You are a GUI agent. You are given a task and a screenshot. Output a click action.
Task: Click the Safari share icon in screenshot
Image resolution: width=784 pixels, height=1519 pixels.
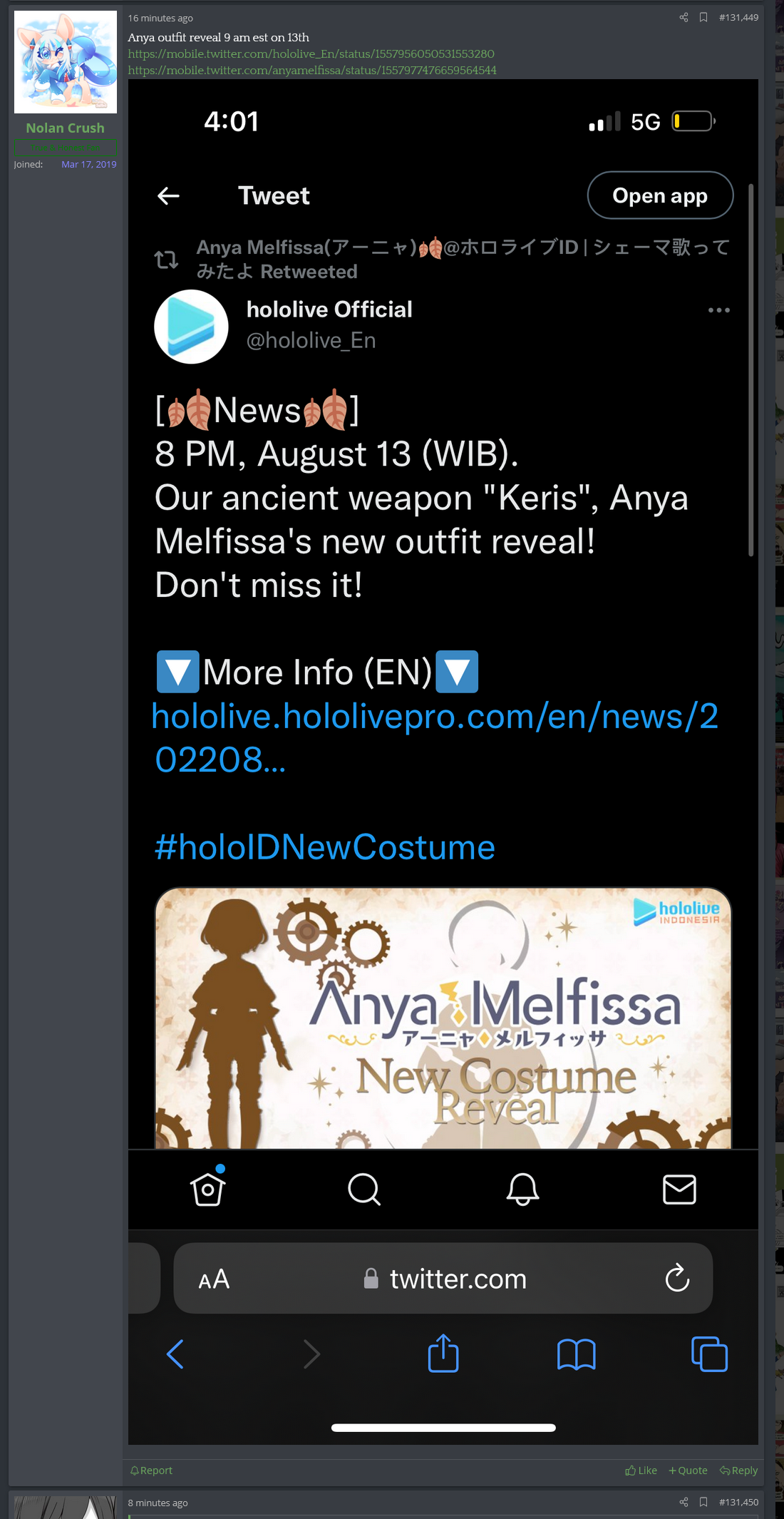(443, 1353)
